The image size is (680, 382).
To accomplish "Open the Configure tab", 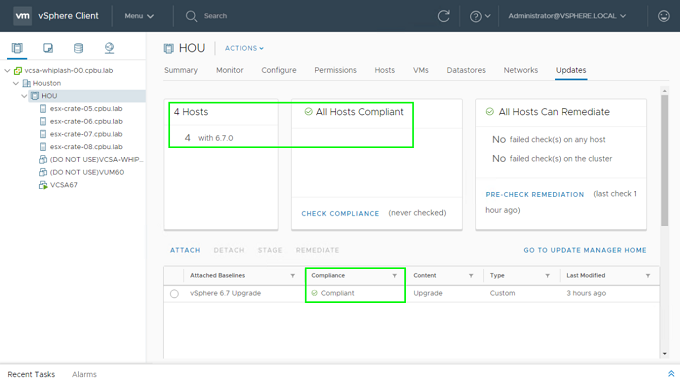I will click(x=279, y=70).
